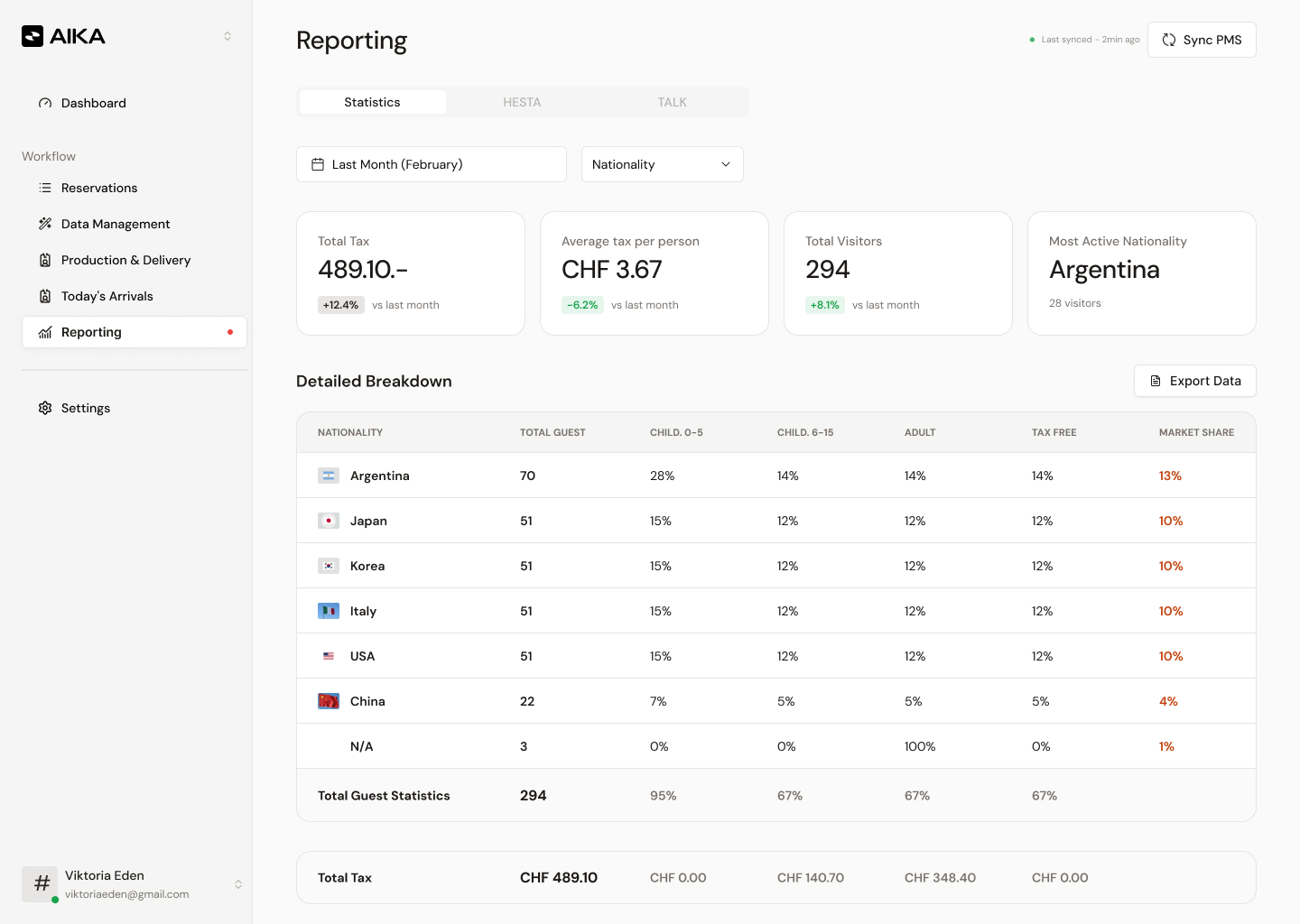Click Argentina's 13% market share value

coord(1170,476)
